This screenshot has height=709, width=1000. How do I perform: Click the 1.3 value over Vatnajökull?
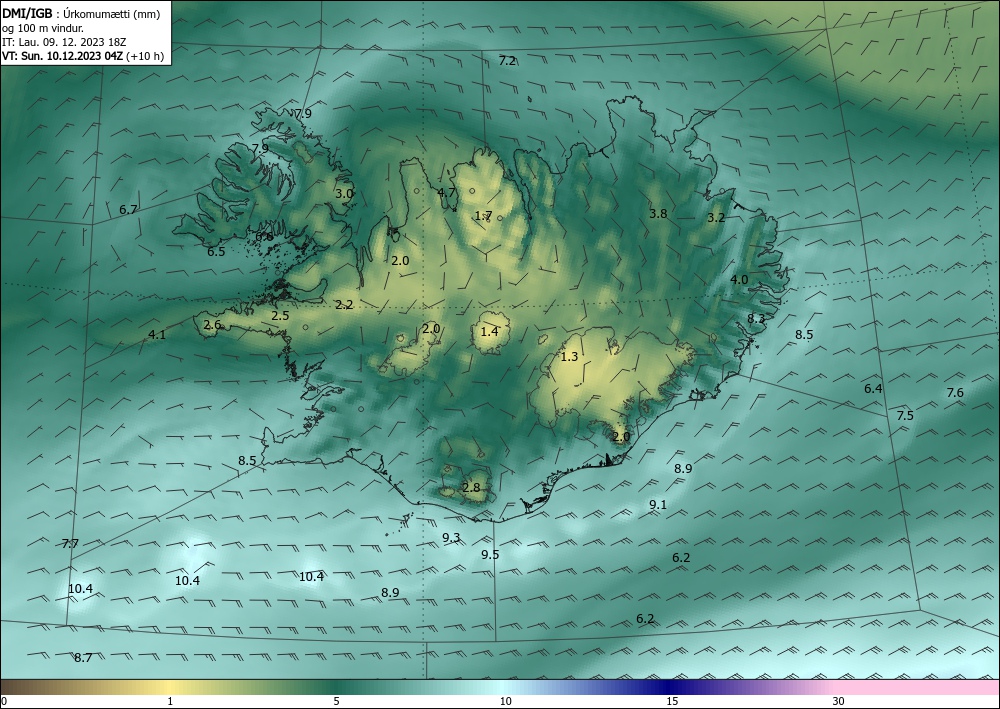pyautogui.click(x=569, y=356)
